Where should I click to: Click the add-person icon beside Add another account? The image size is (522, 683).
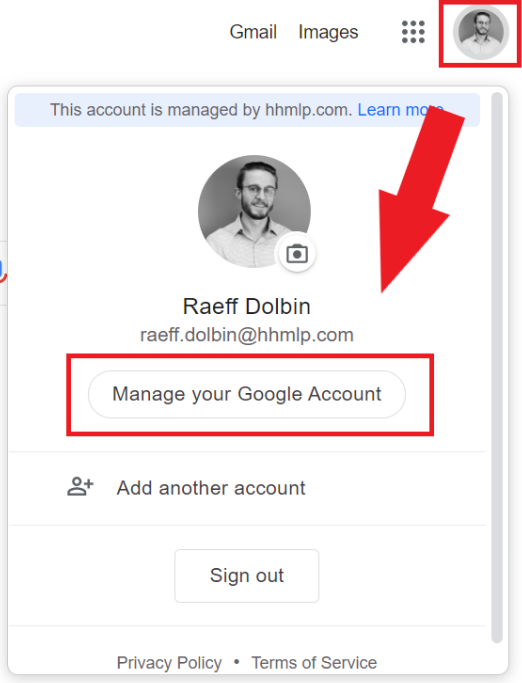80,487
